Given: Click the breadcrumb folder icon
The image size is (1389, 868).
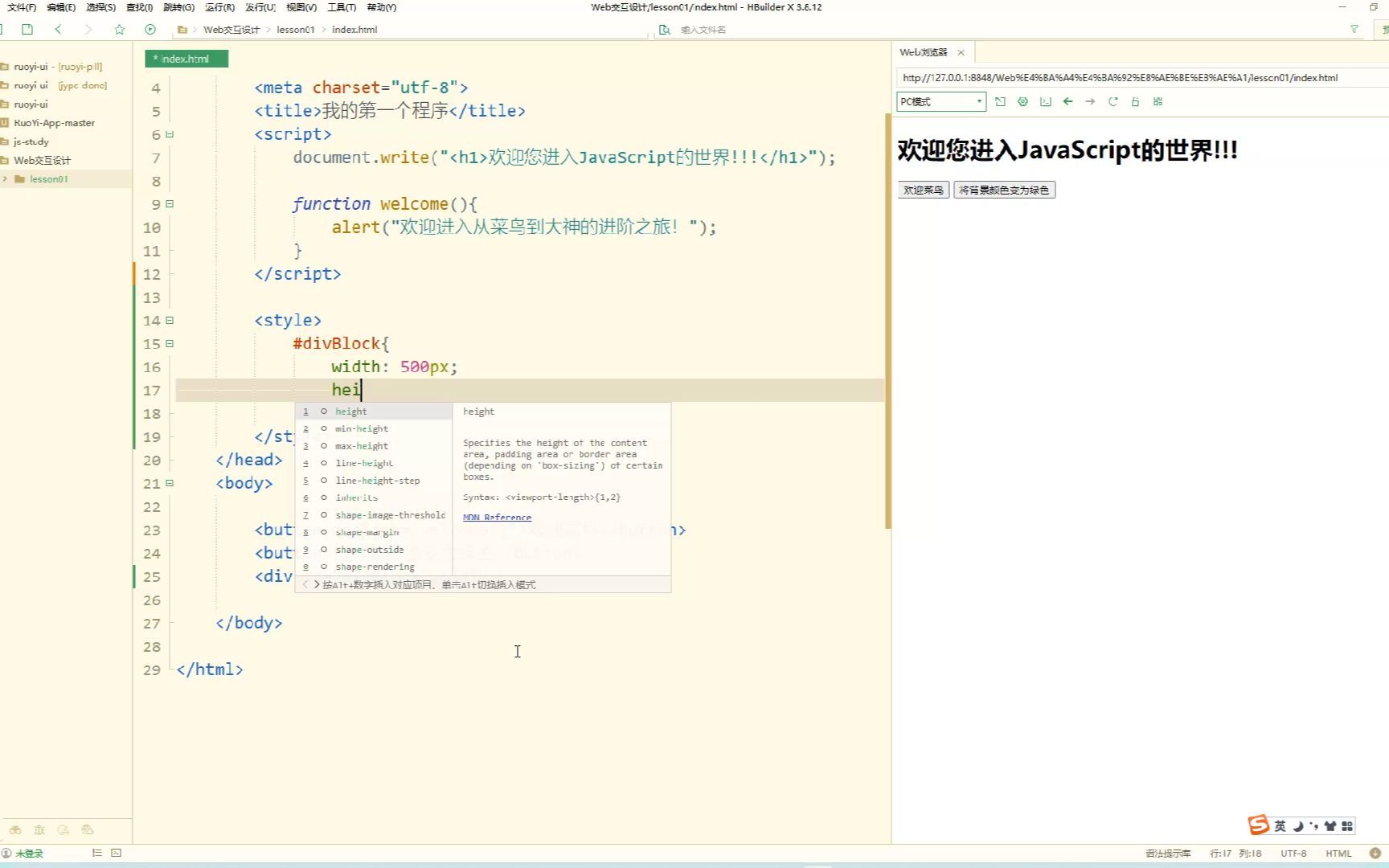Looking at the screenshot, I should click(x=182, y=30).
